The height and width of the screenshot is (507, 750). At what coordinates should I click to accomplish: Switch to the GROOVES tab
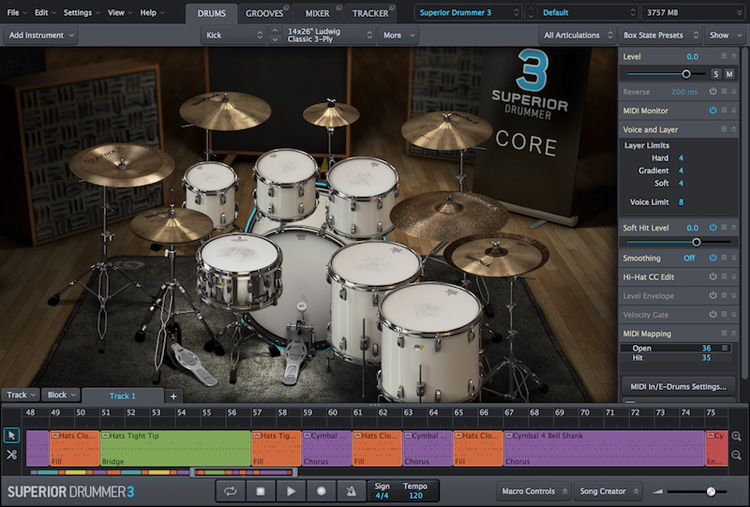tap(265, 13)
